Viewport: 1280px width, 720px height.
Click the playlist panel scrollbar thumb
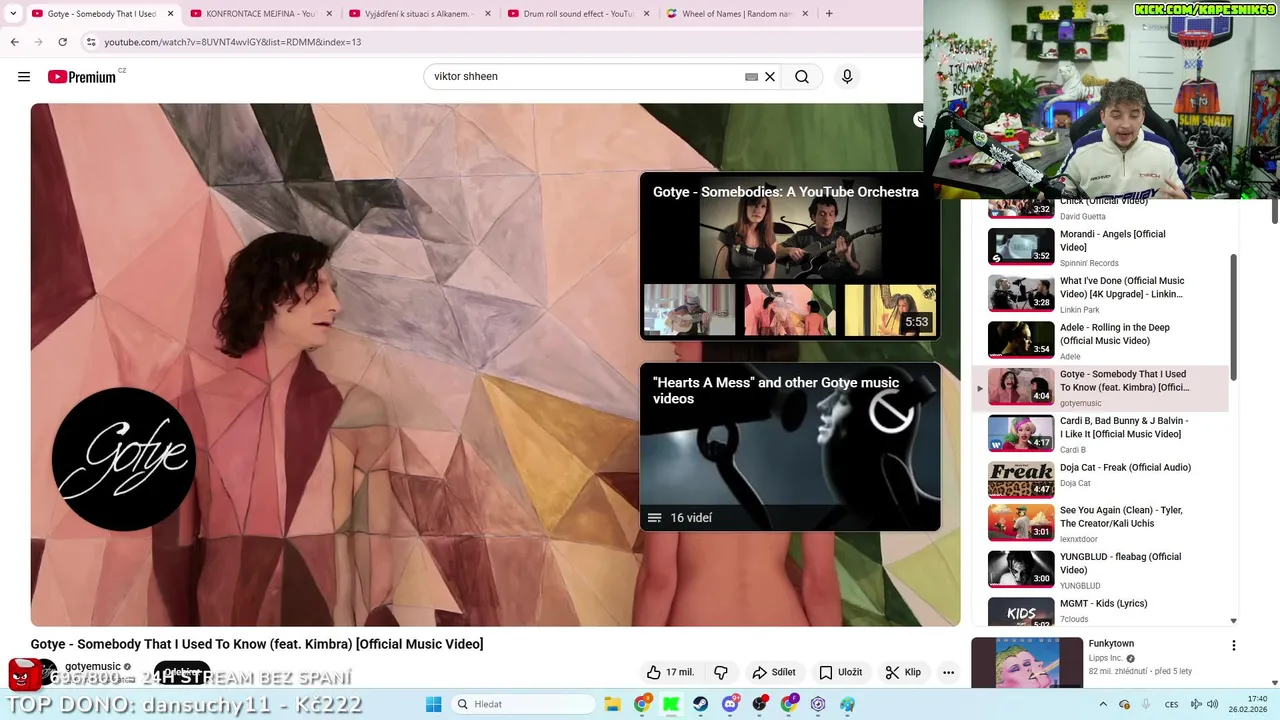pos(1233,317)
